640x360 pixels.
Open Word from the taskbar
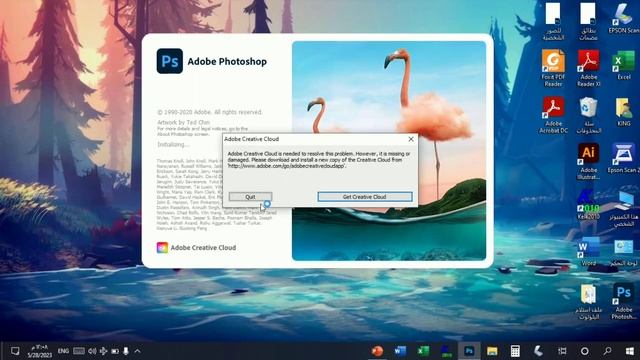[400, 351]
